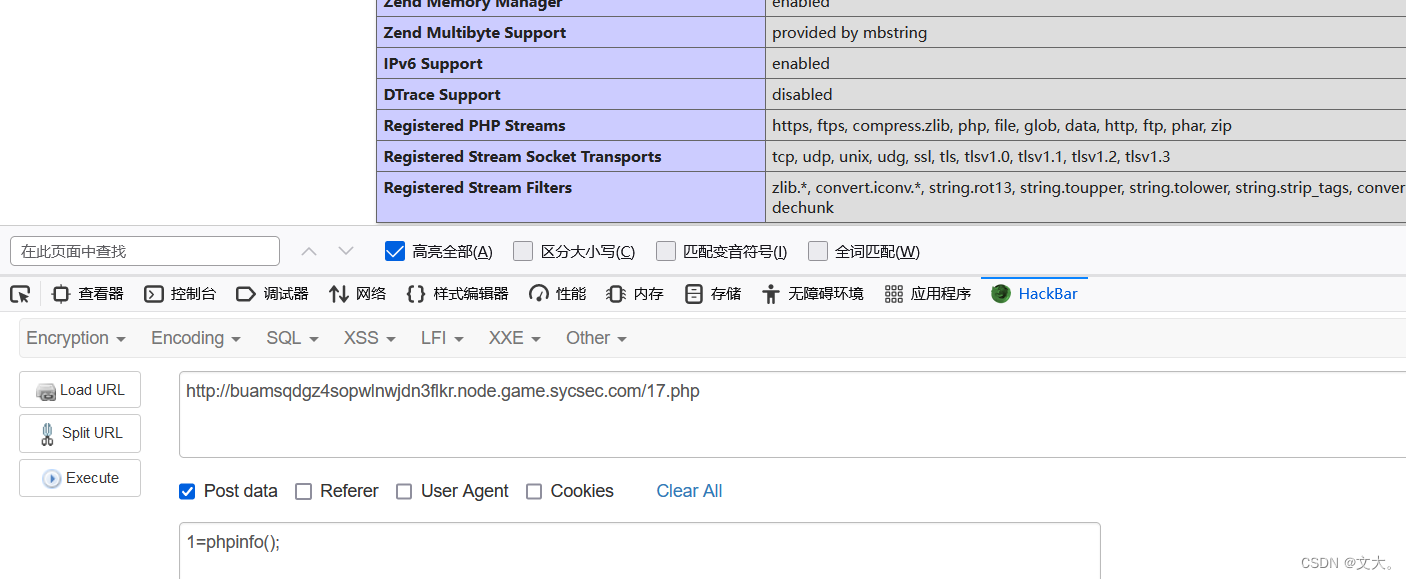1406x579 pixels.
Task: Open the 控制台 (Console) panel
Action: (180, 293)
